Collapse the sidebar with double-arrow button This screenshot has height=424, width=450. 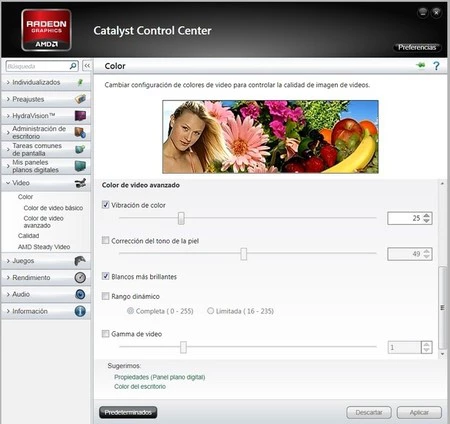pyautogui.click(x=87, y=66)
